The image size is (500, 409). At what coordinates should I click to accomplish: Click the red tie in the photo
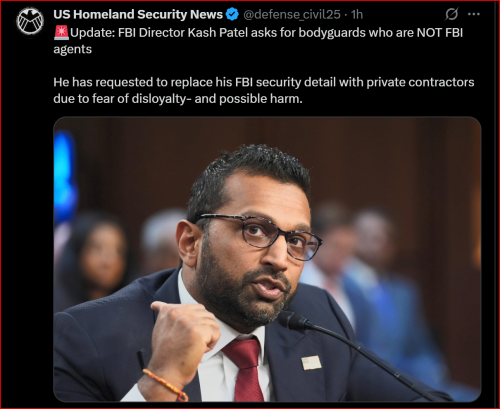click(245, 369)
